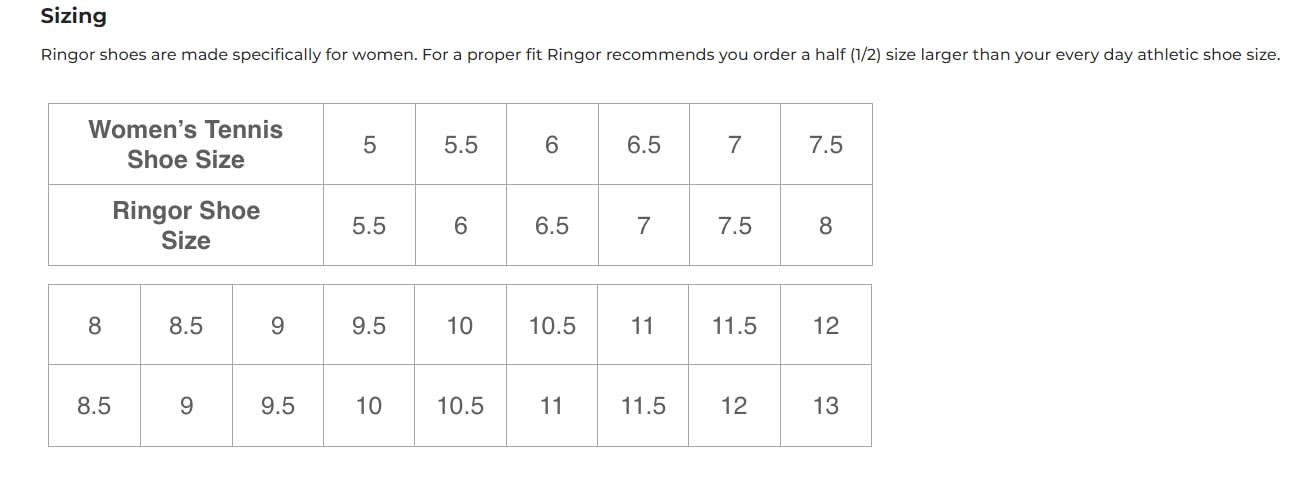Click the Ringor recommendation paragraph text
Screen dimensions: 1311x501
[660, 55]
